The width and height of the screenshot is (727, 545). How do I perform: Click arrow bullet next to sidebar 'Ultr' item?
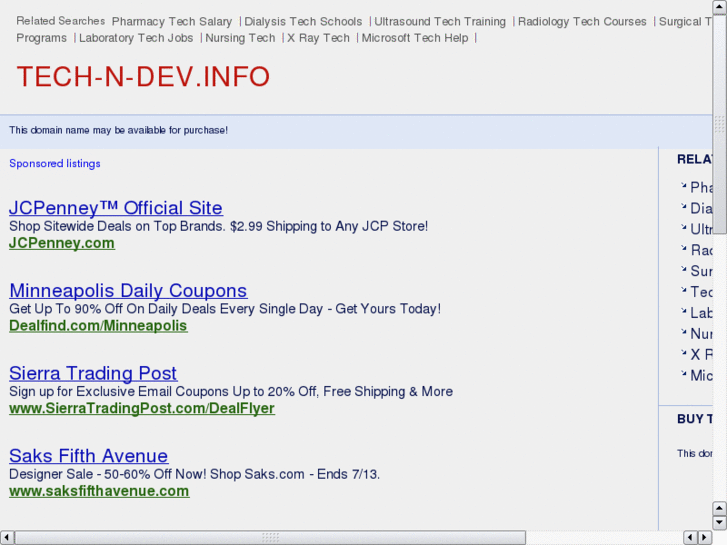(683, 227)
